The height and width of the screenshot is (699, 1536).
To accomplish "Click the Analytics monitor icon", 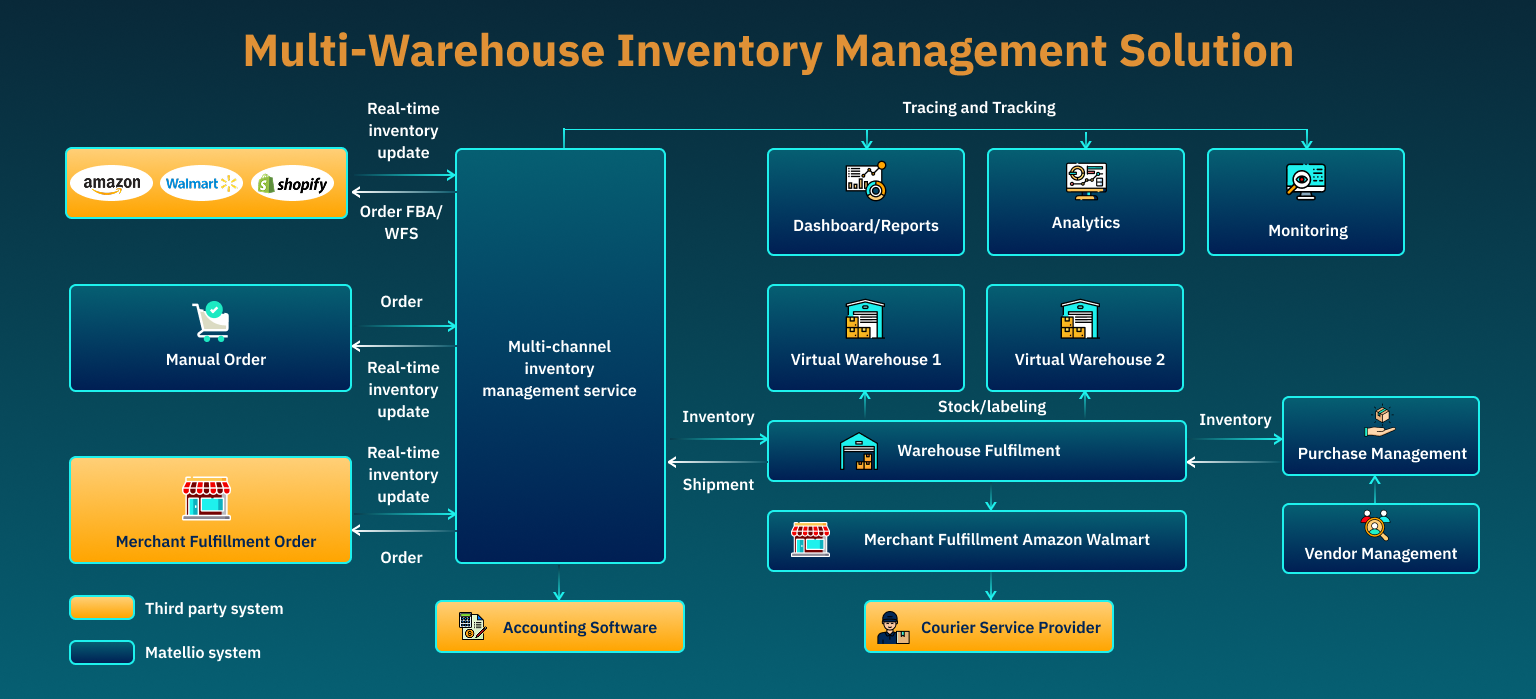I will 1085,181.
